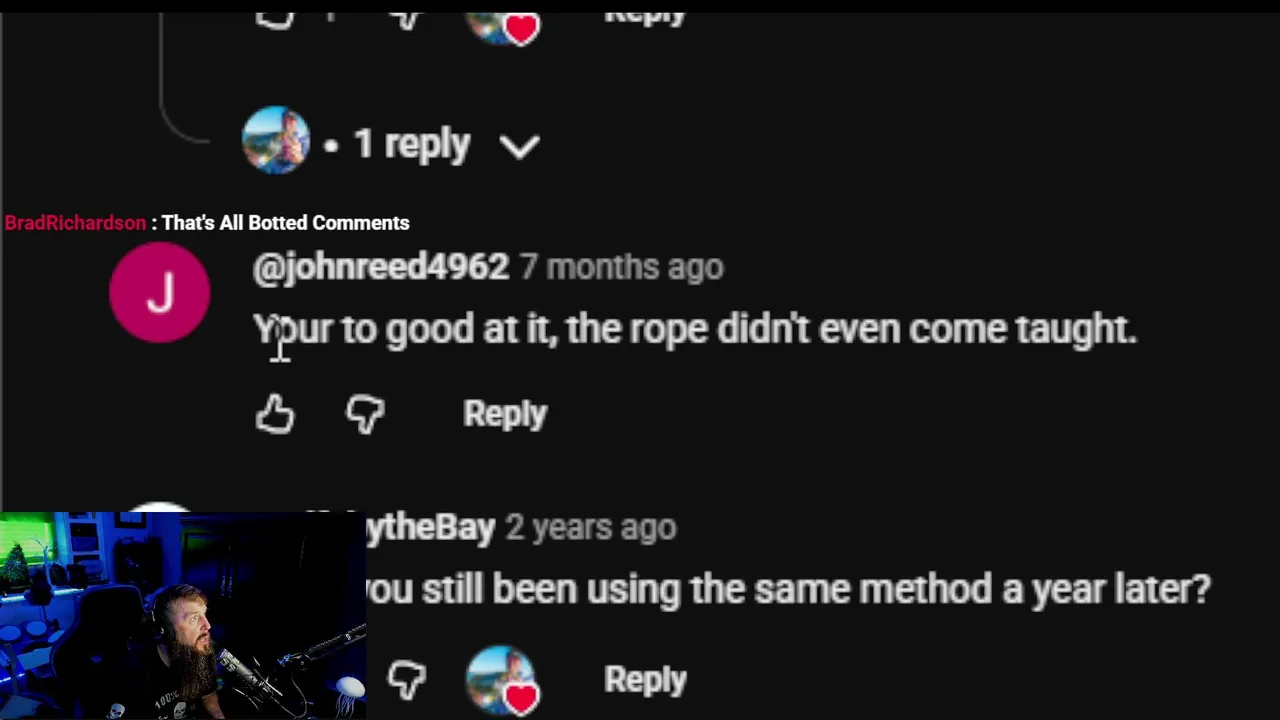Show replies via the '1 reply' text
Viewport: 1280px width, 720px height.
coord(411,145)
